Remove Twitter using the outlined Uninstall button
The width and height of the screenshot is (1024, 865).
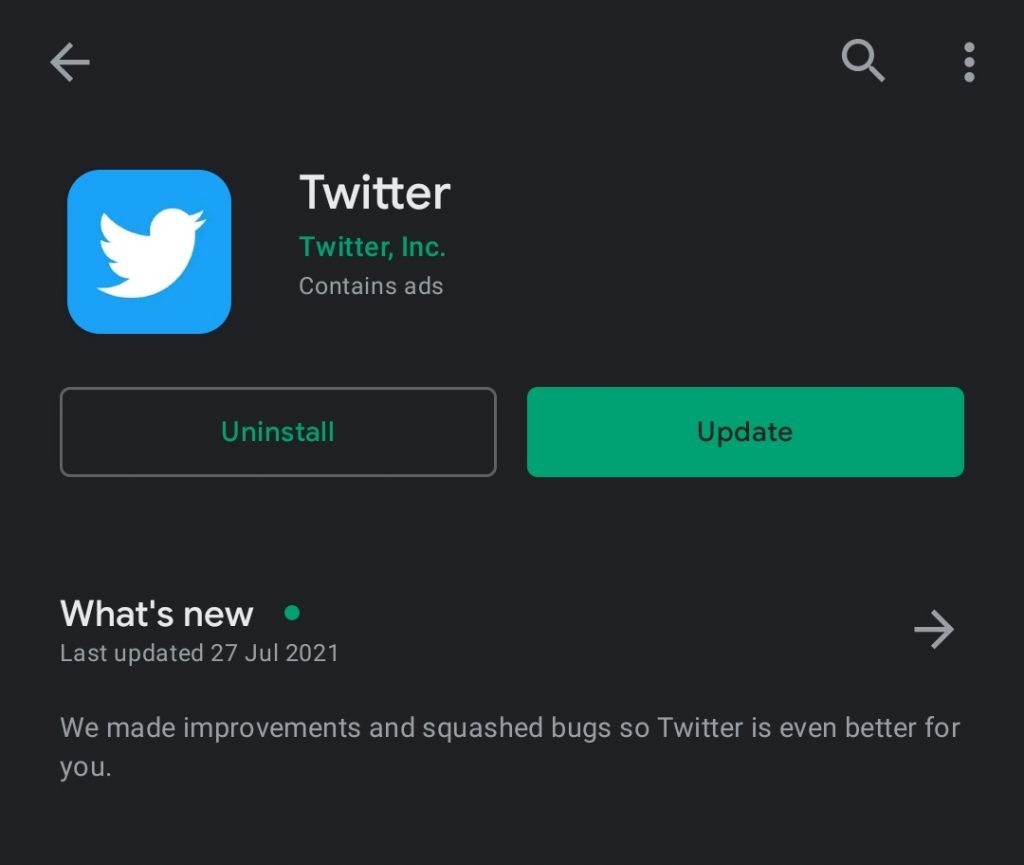(278, 432)
